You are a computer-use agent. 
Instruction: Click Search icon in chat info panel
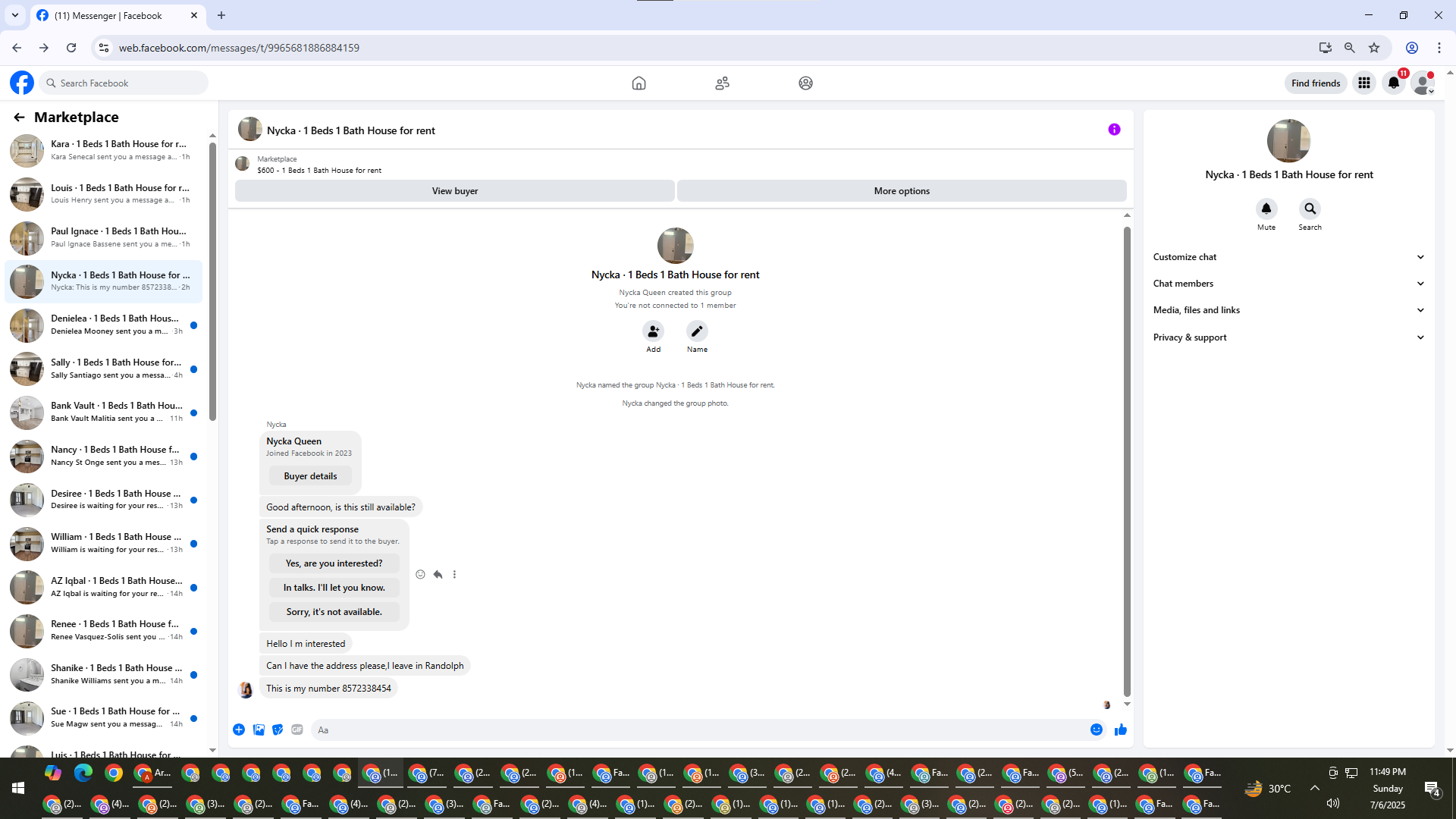tap(1310, 209)
